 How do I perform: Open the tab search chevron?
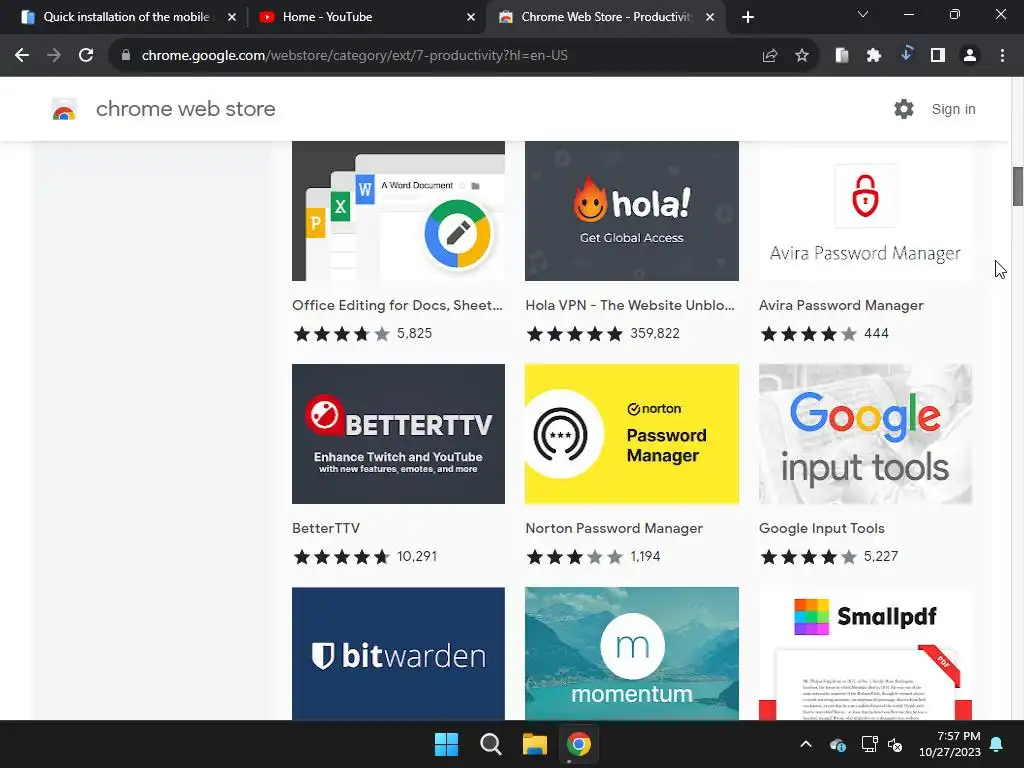point(863,14)
